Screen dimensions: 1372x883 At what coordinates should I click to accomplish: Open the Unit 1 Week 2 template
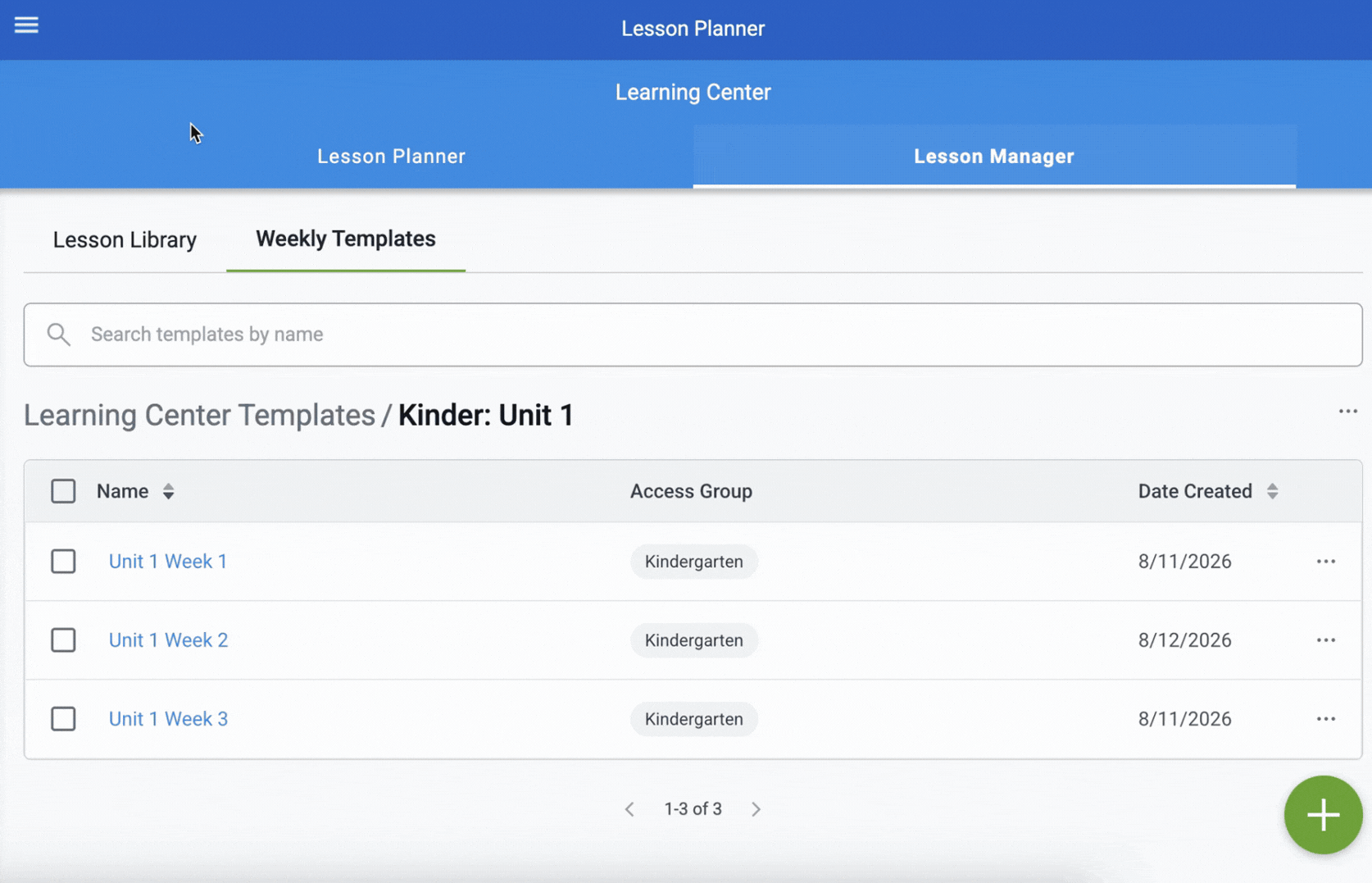[169, 640]
